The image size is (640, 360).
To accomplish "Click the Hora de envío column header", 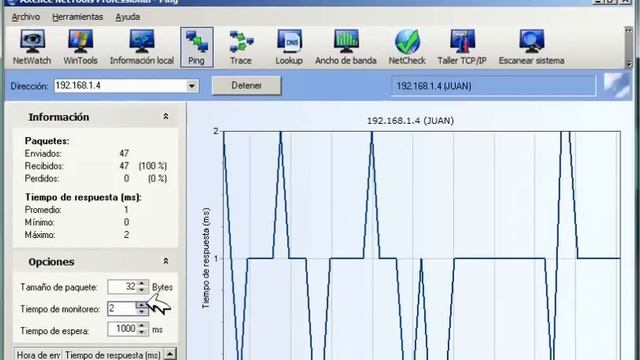I will tap(38, 355).
